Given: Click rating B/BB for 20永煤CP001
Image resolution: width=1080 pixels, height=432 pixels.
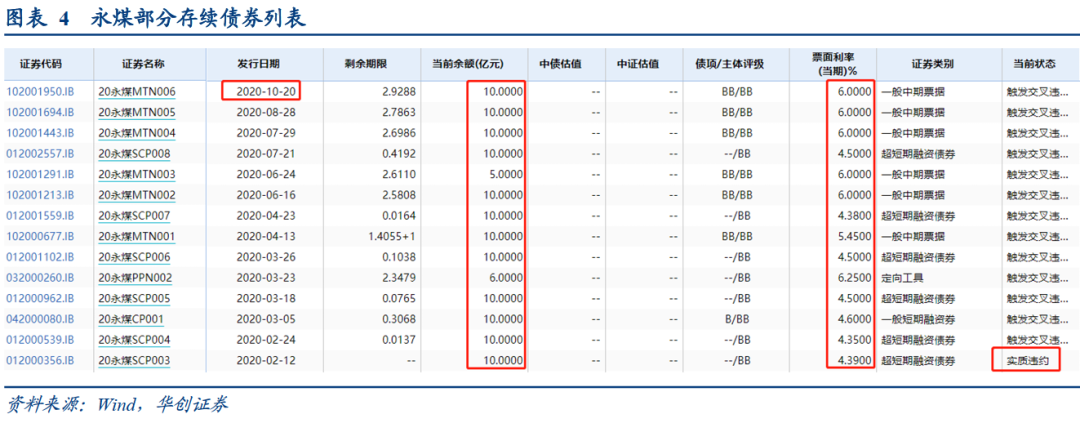Looking at the screenshot, I should (x=736, y=319).
